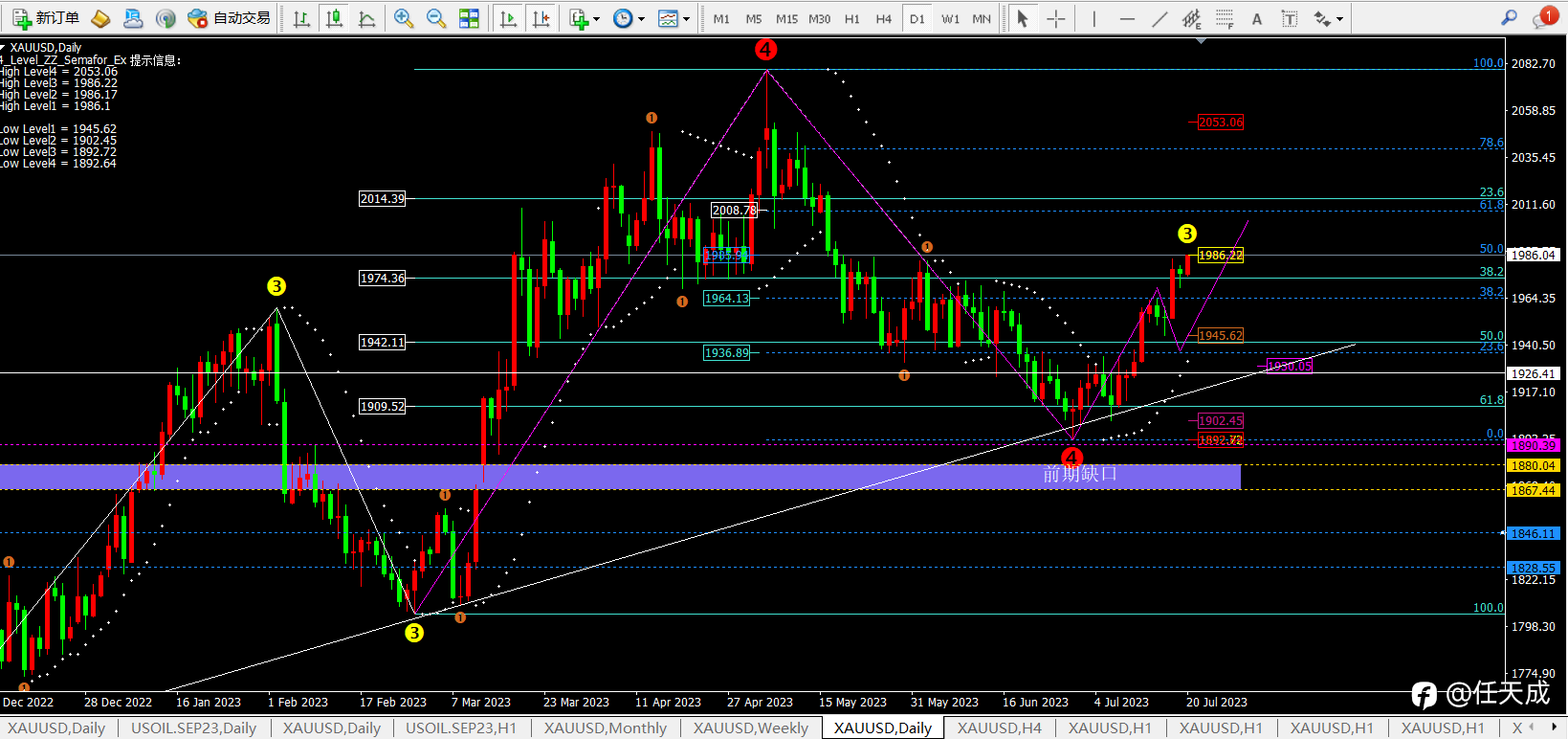This screenshot has height=739, width=1568.
Task: Click the magenta 1930.05 level label
Action: point(1289,367)
